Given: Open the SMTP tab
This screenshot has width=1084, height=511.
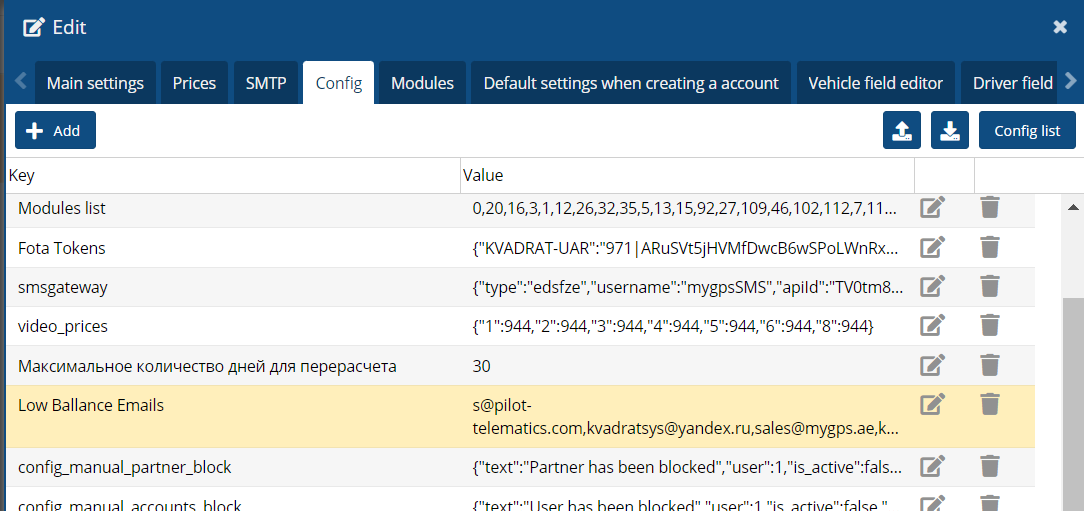Looking at the screenshot, I should (266, 83).
